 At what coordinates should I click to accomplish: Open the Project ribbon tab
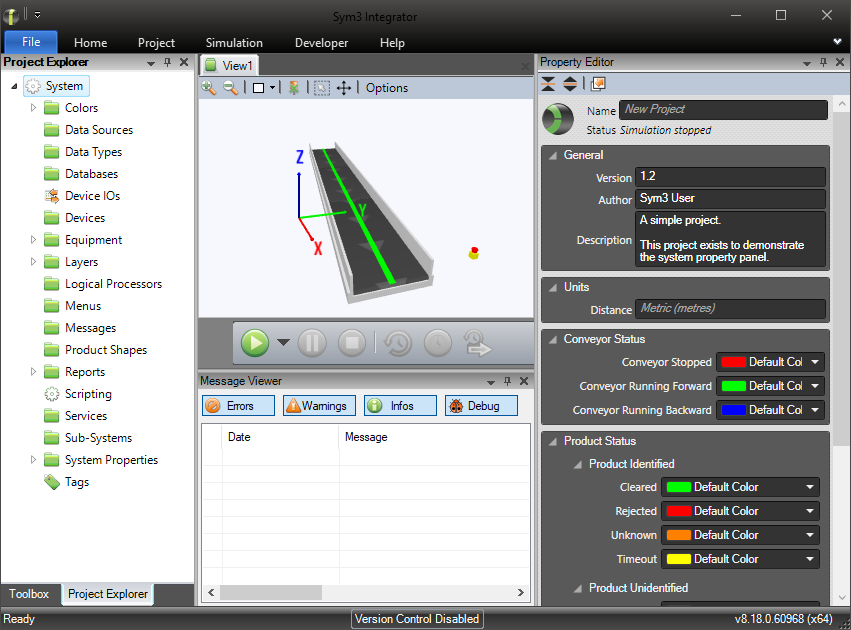(x=156, y=43)
